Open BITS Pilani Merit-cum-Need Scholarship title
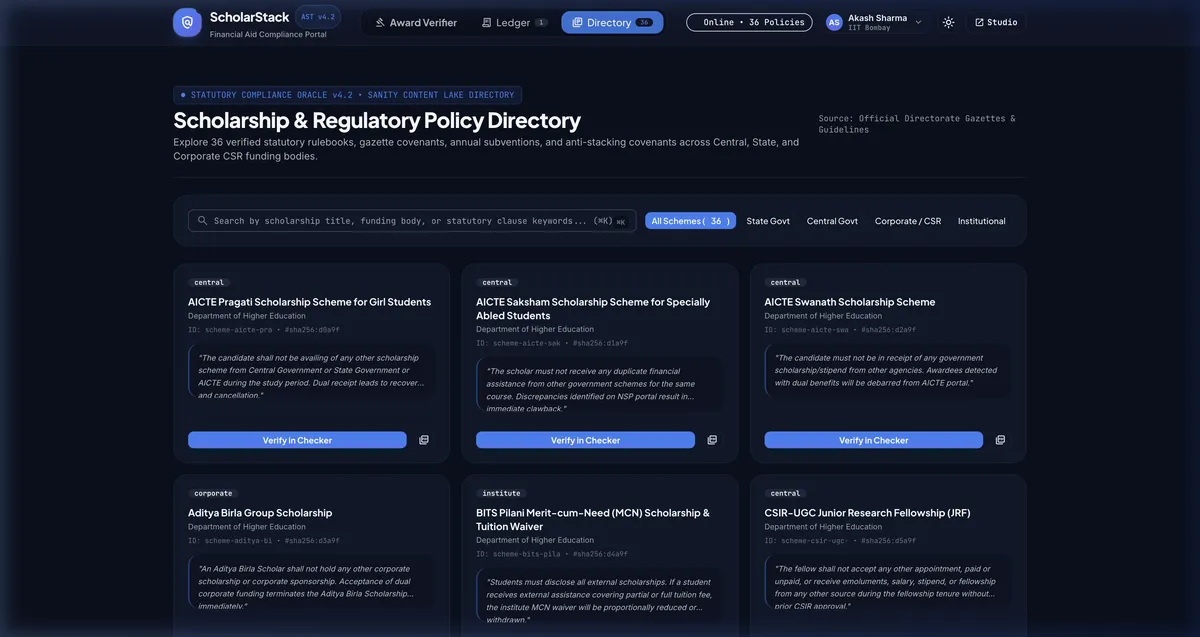This screenshot has width=1200, height=637. [593, 519]
